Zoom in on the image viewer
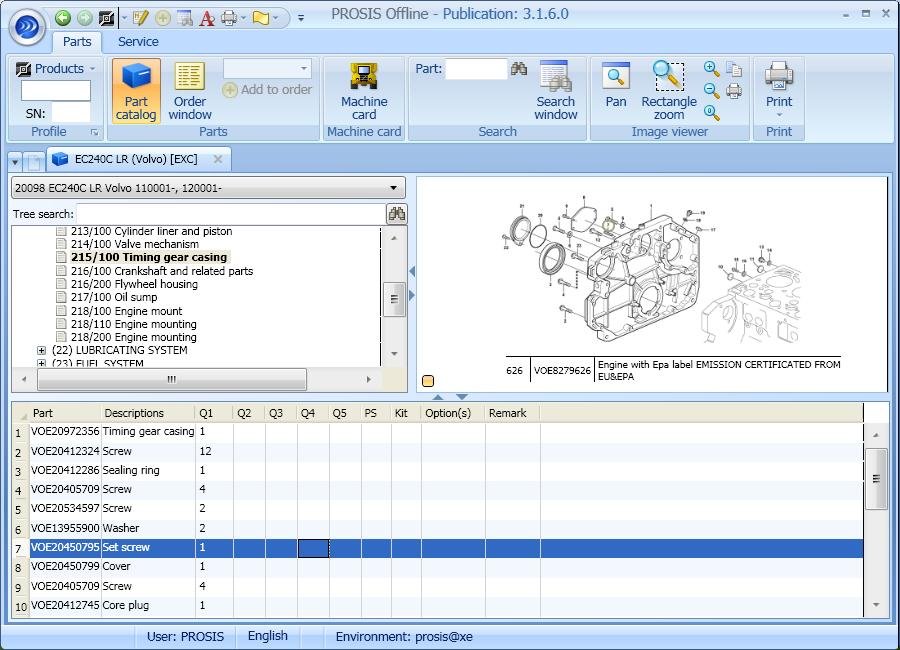This screenshot has width=900, height=650. pos(712,69)
